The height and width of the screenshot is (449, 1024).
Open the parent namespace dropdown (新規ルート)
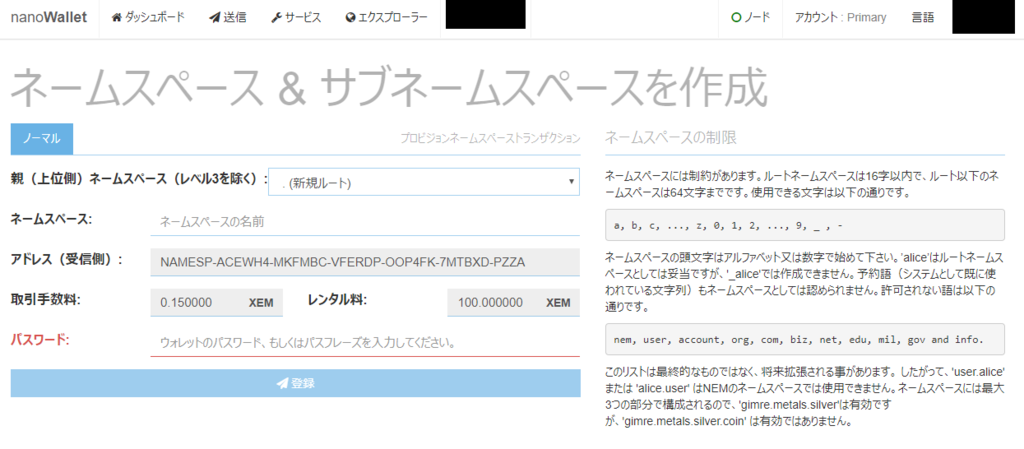423,182
